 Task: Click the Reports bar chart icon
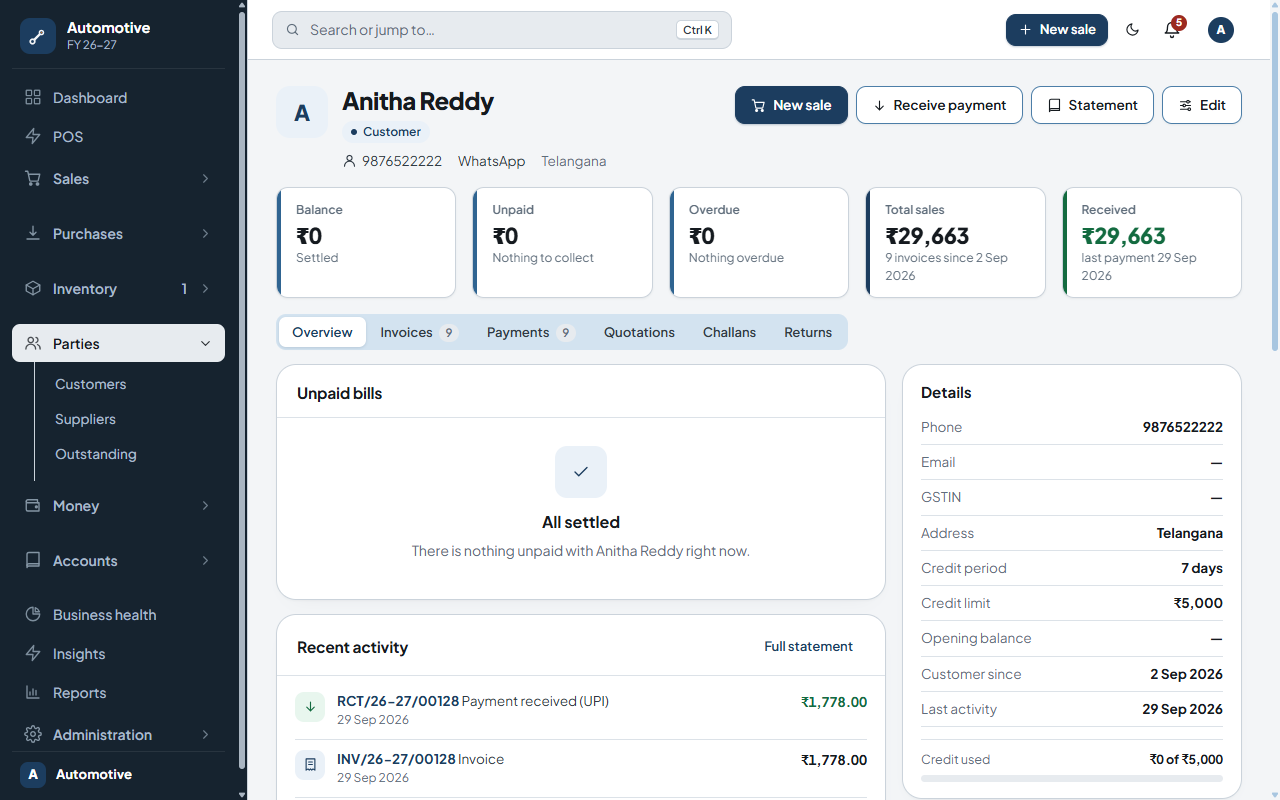tap(33, 692)
